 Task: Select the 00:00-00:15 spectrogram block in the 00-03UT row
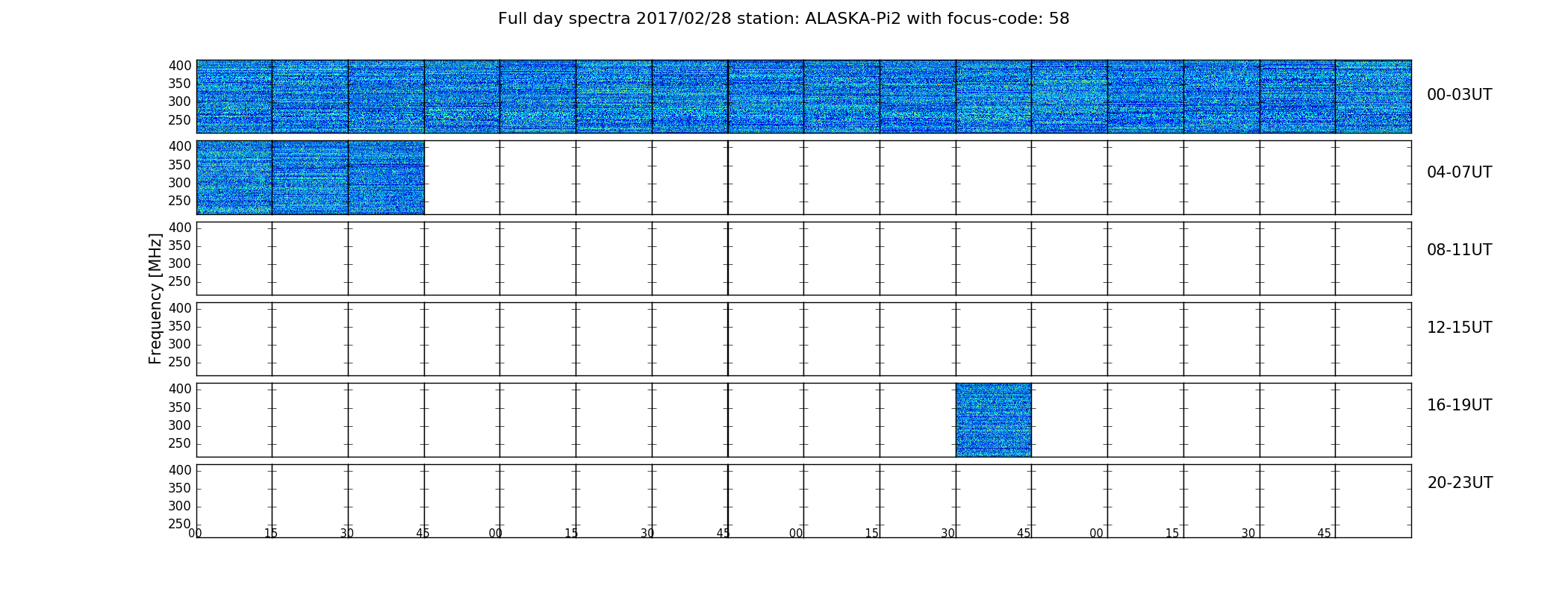234,96
